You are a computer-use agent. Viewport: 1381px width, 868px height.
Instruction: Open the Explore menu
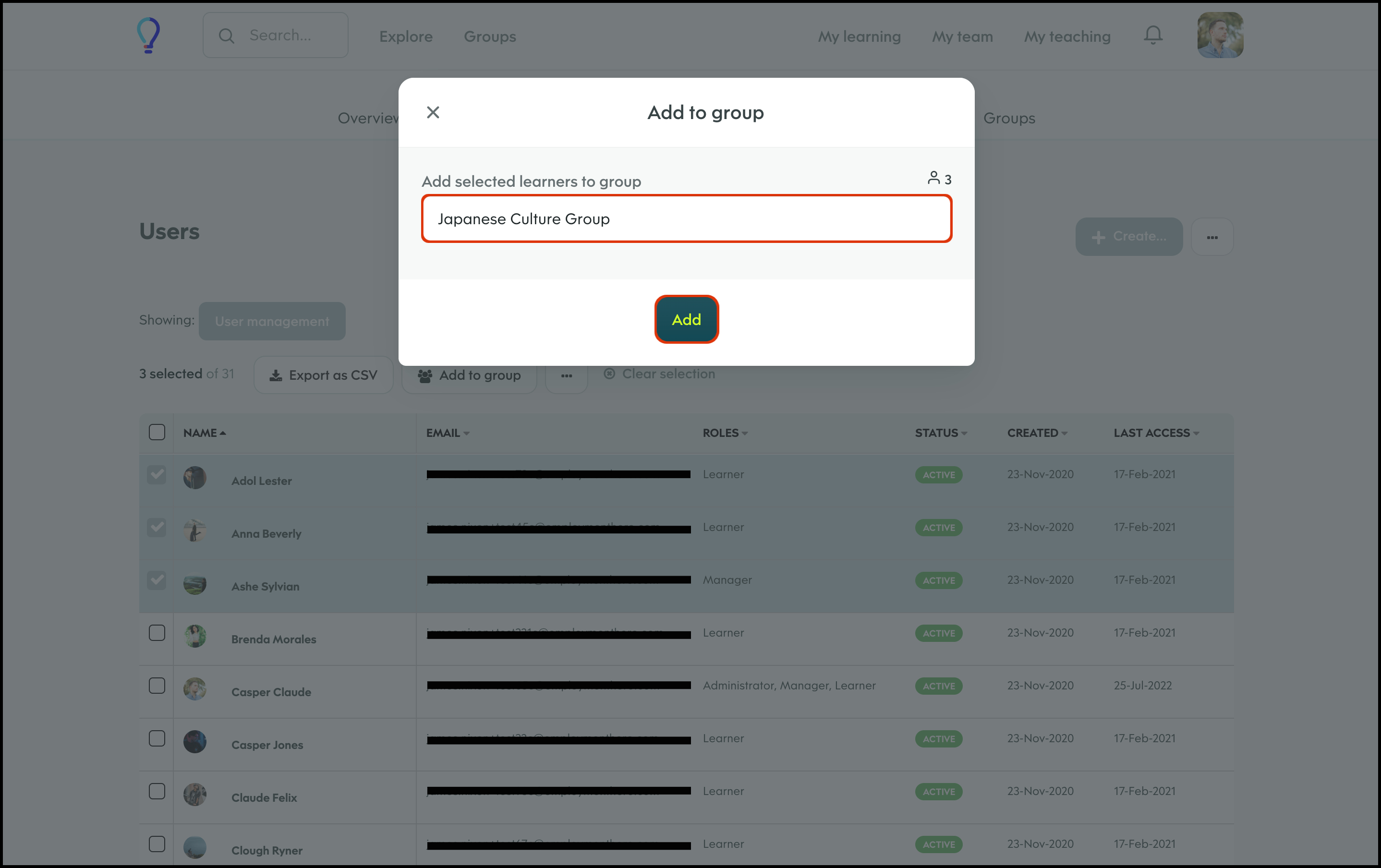pos(405,36)
